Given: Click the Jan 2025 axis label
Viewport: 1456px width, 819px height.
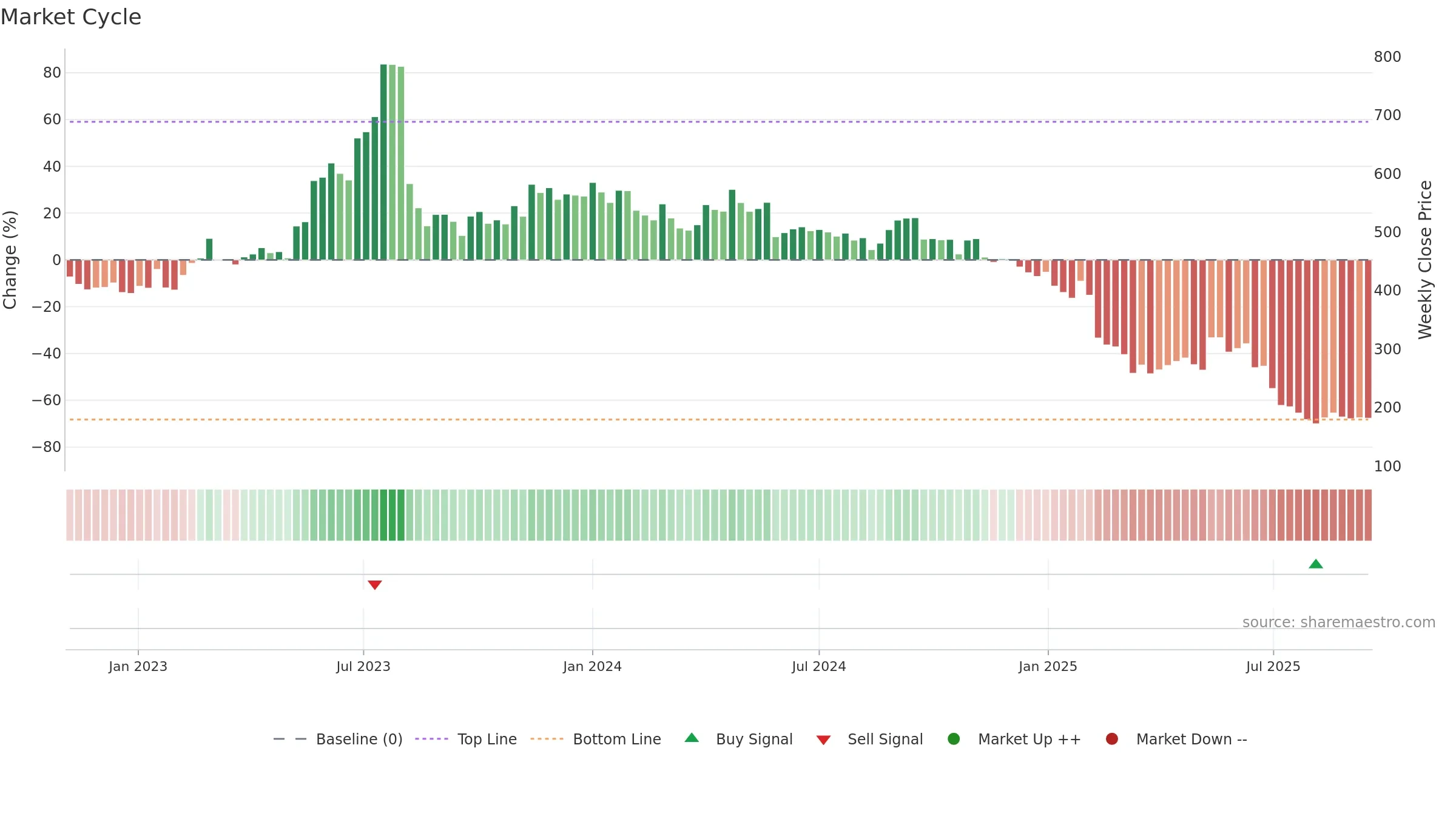Looking at the screenshot, I should (1048, 667).
